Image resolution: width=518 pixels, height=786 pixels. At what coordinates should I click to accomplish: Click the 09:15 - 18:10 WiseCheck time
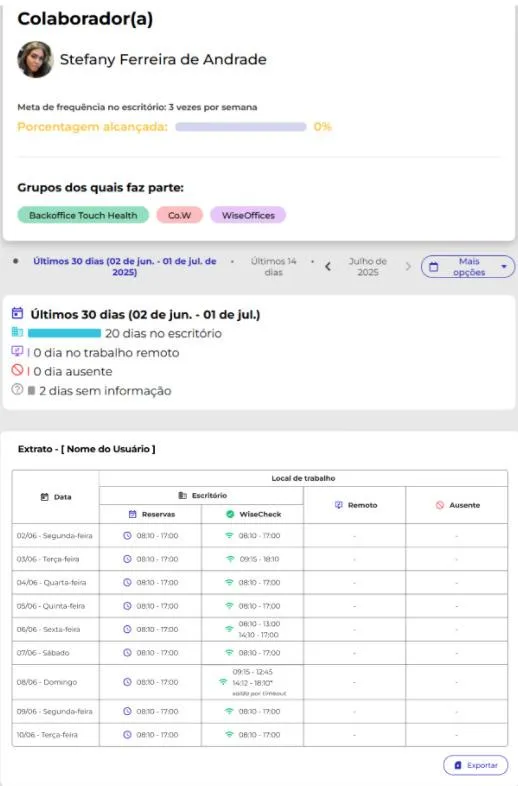259,559
